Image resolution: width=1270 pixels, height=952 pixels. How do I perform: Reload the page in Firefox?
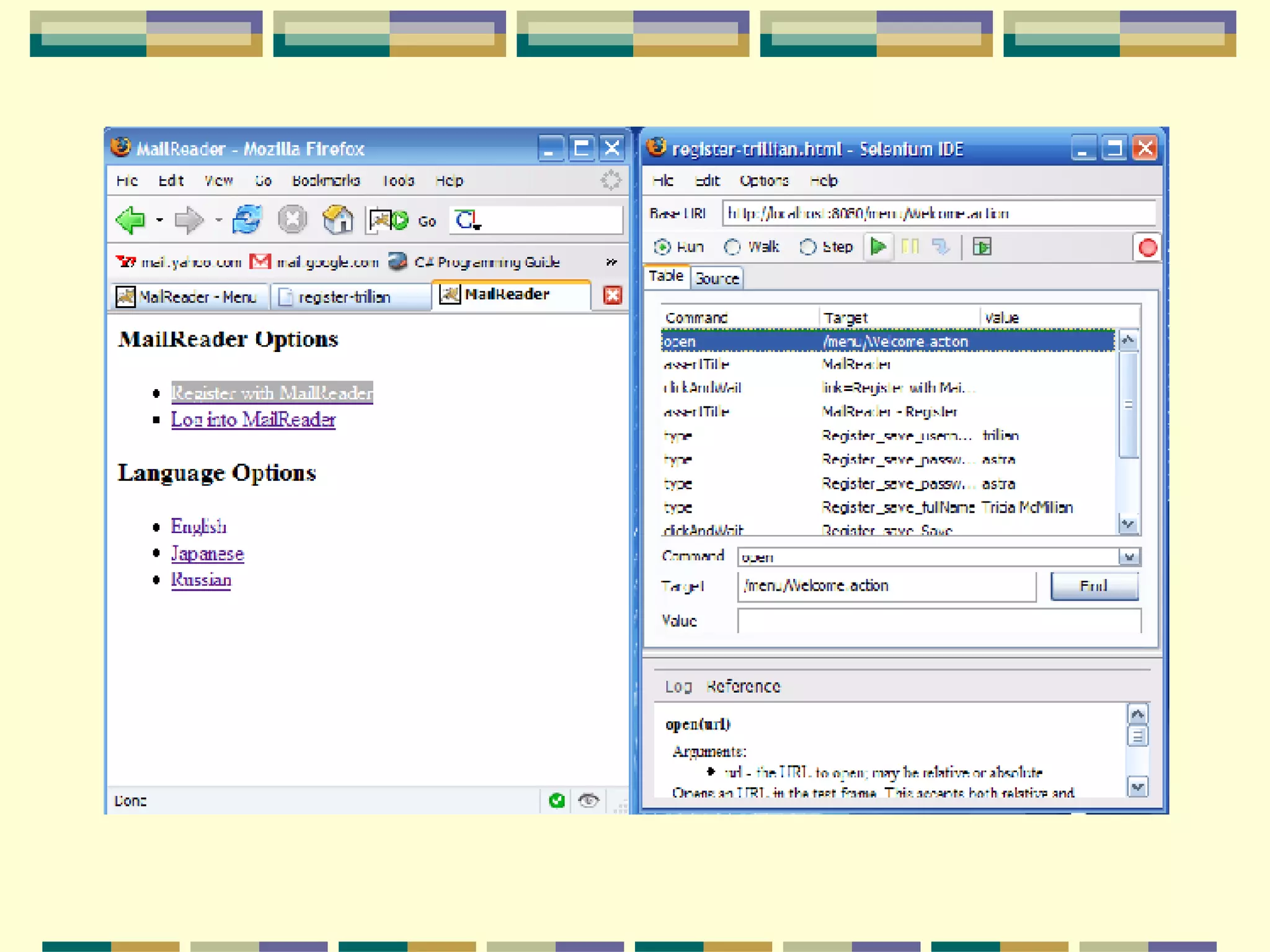coord(247,220)
